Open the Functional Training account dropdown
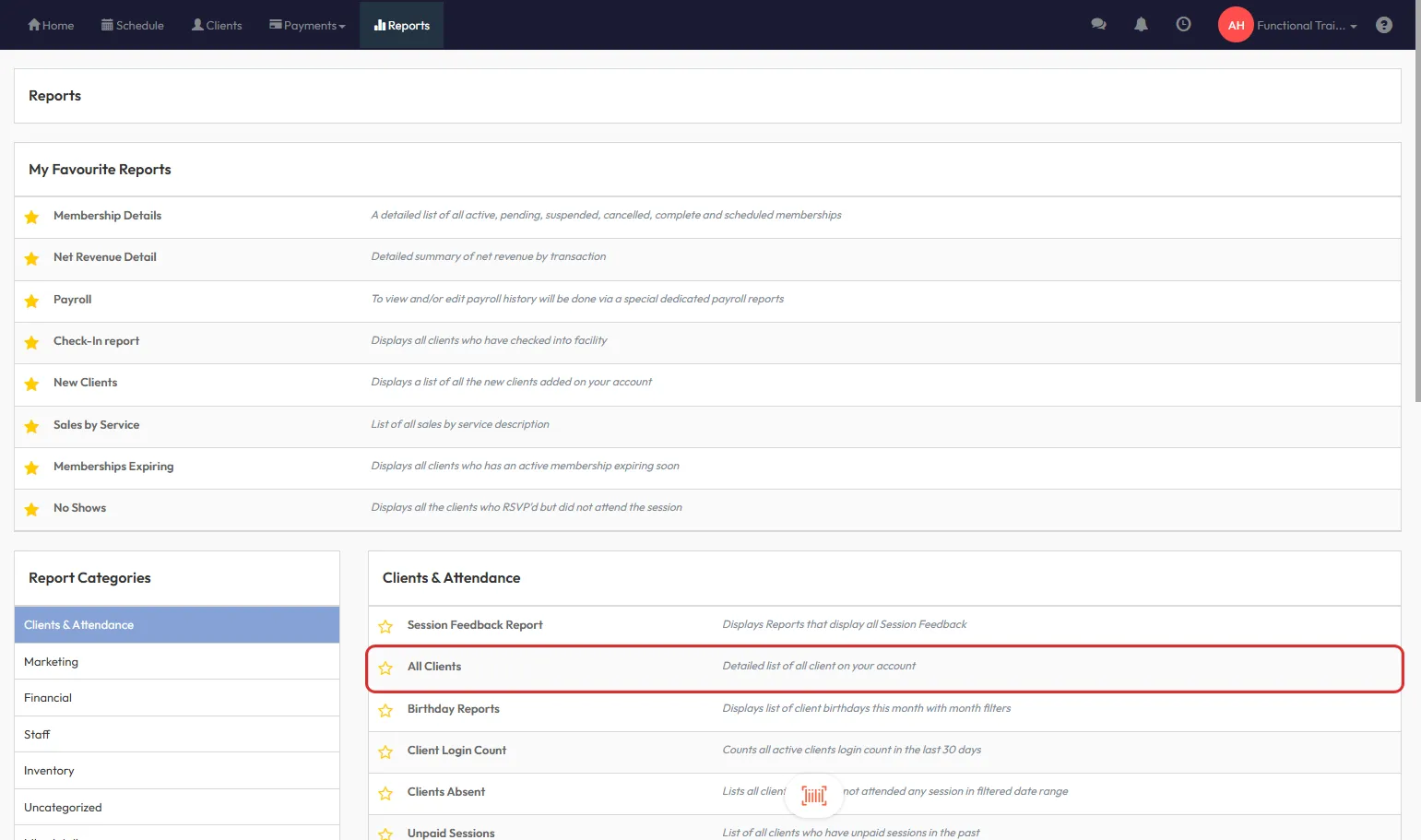 pos(1307,25)
